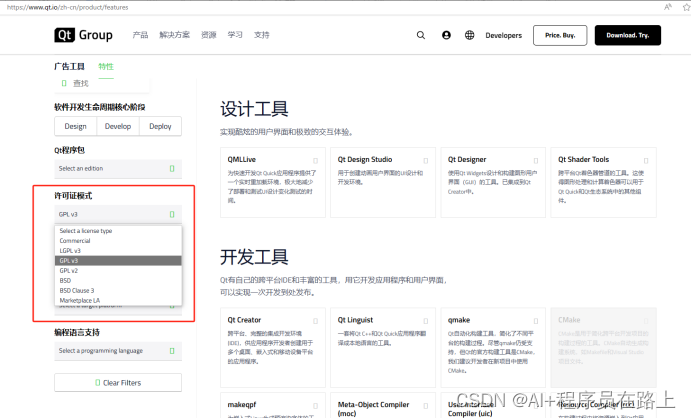Open the QMLLive feature card
The width and height of the screenshot is (691, 419).
tap(273, 182)
